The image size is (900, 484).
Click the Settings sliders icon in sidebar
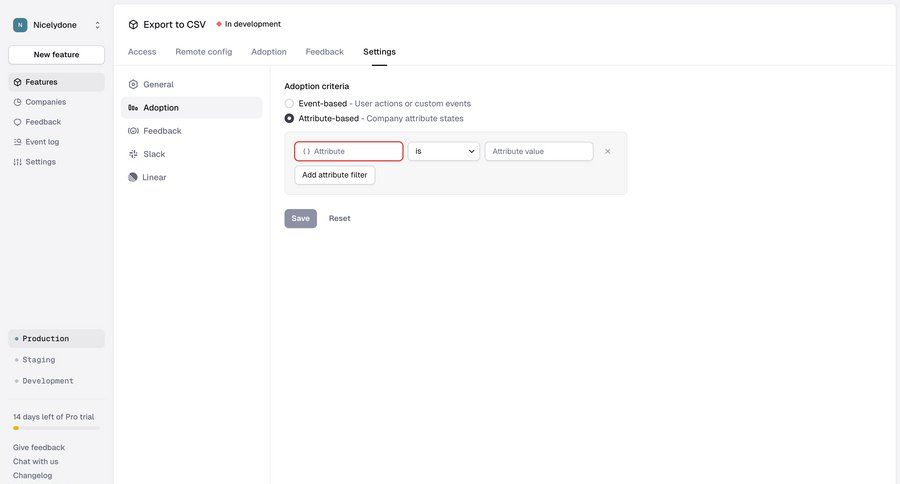tap(17, 162)
